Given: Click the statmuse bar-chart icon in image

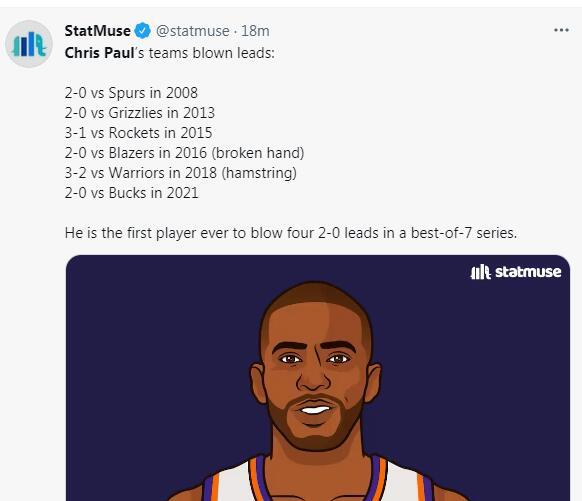Looking at the screenshot, I should coord(481,272).
